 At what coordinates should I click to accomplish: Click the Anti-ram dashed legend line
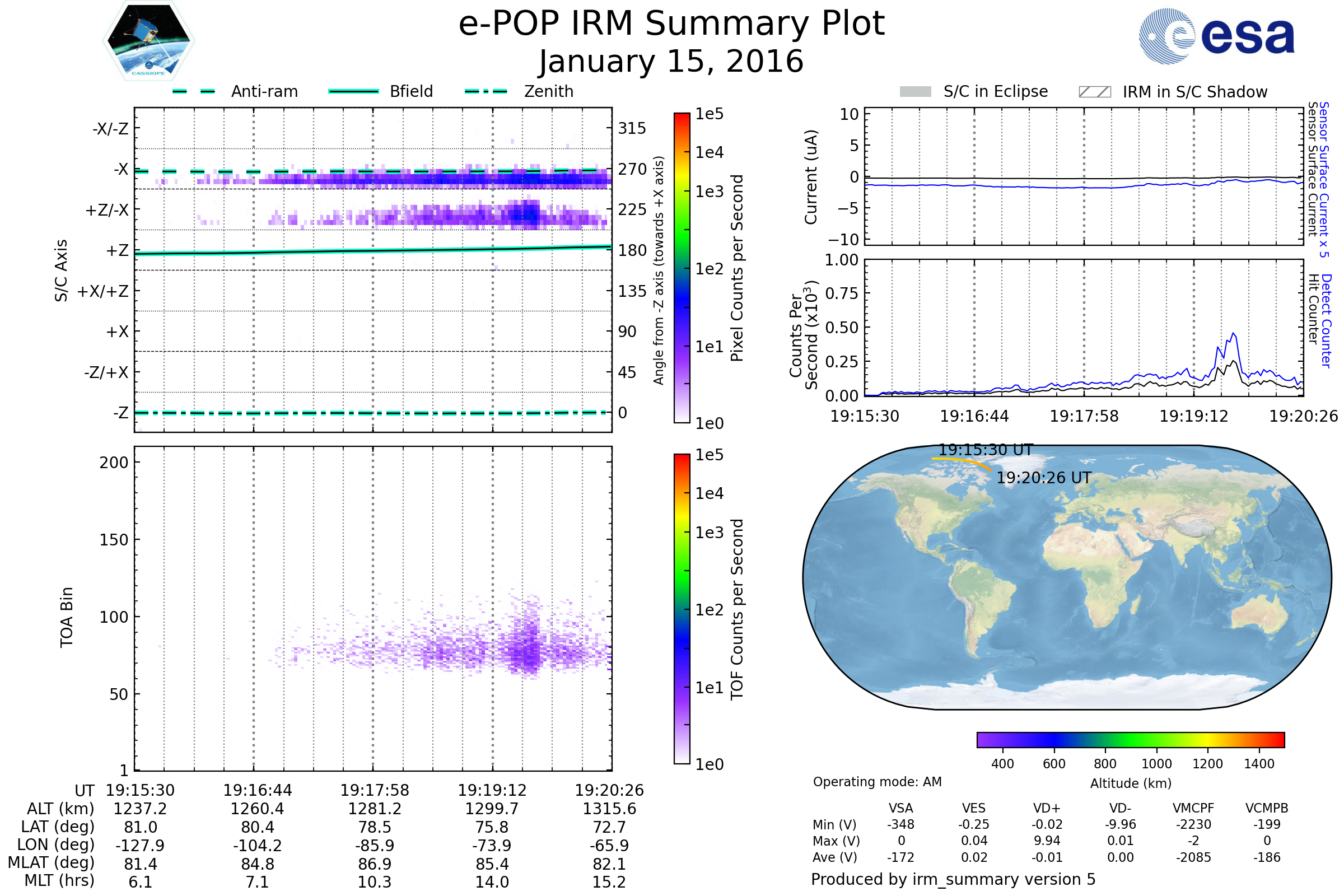(194, 91)
